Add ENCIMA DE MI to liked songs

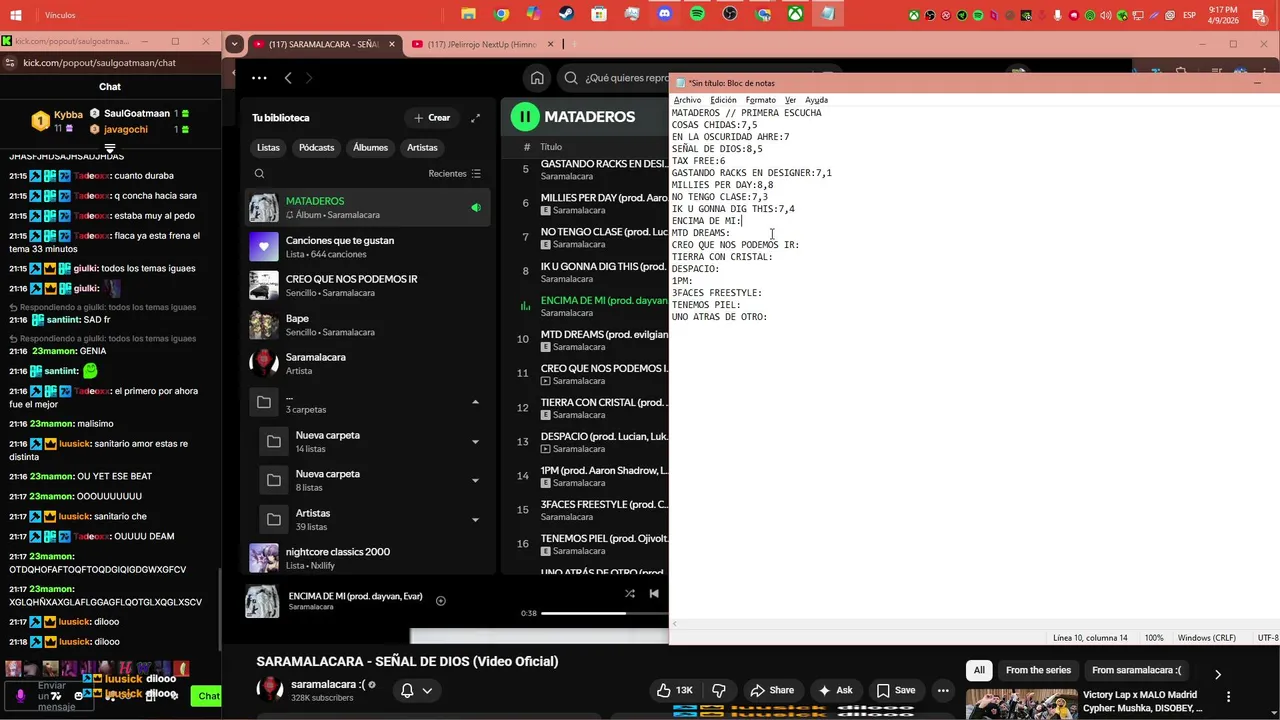(441, 601)
